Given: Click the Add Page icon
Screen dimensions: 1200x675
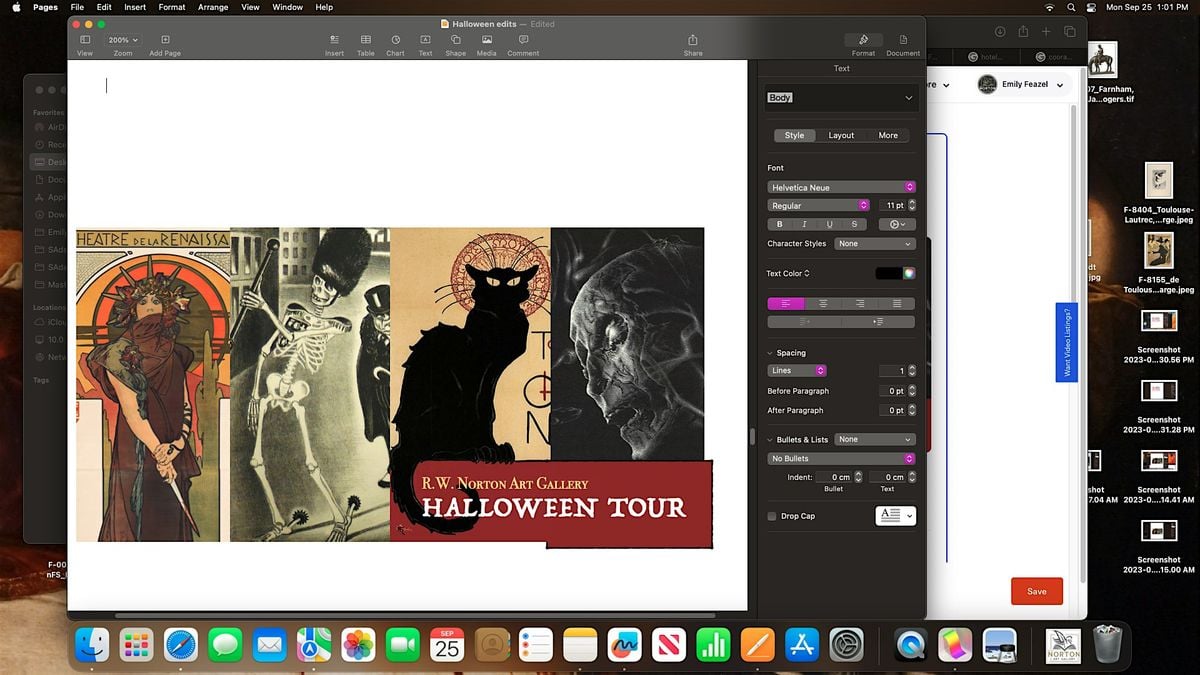Looking at the screenshot, I should [165, 40].
